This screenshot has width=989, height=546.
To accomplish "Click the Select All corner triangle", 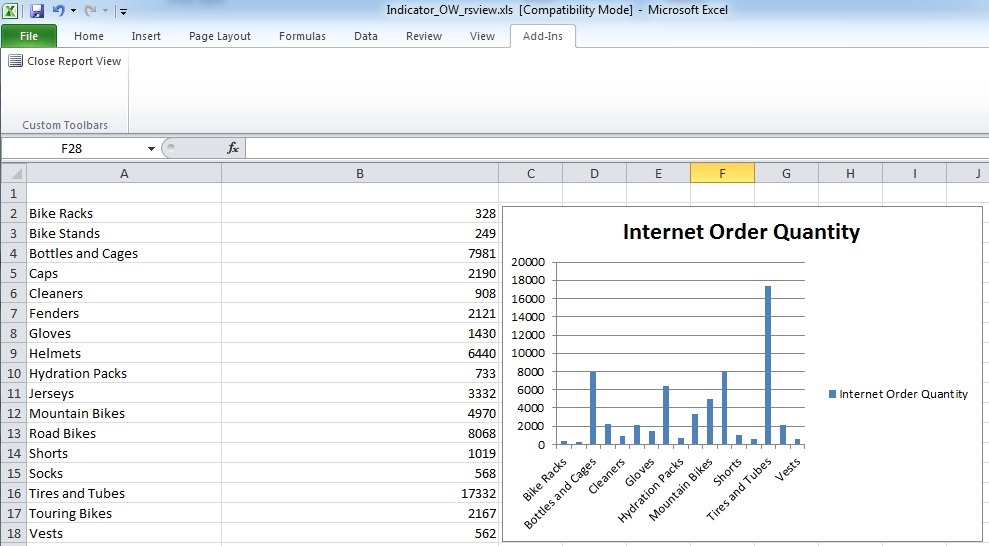I will (x=14, y=173).
